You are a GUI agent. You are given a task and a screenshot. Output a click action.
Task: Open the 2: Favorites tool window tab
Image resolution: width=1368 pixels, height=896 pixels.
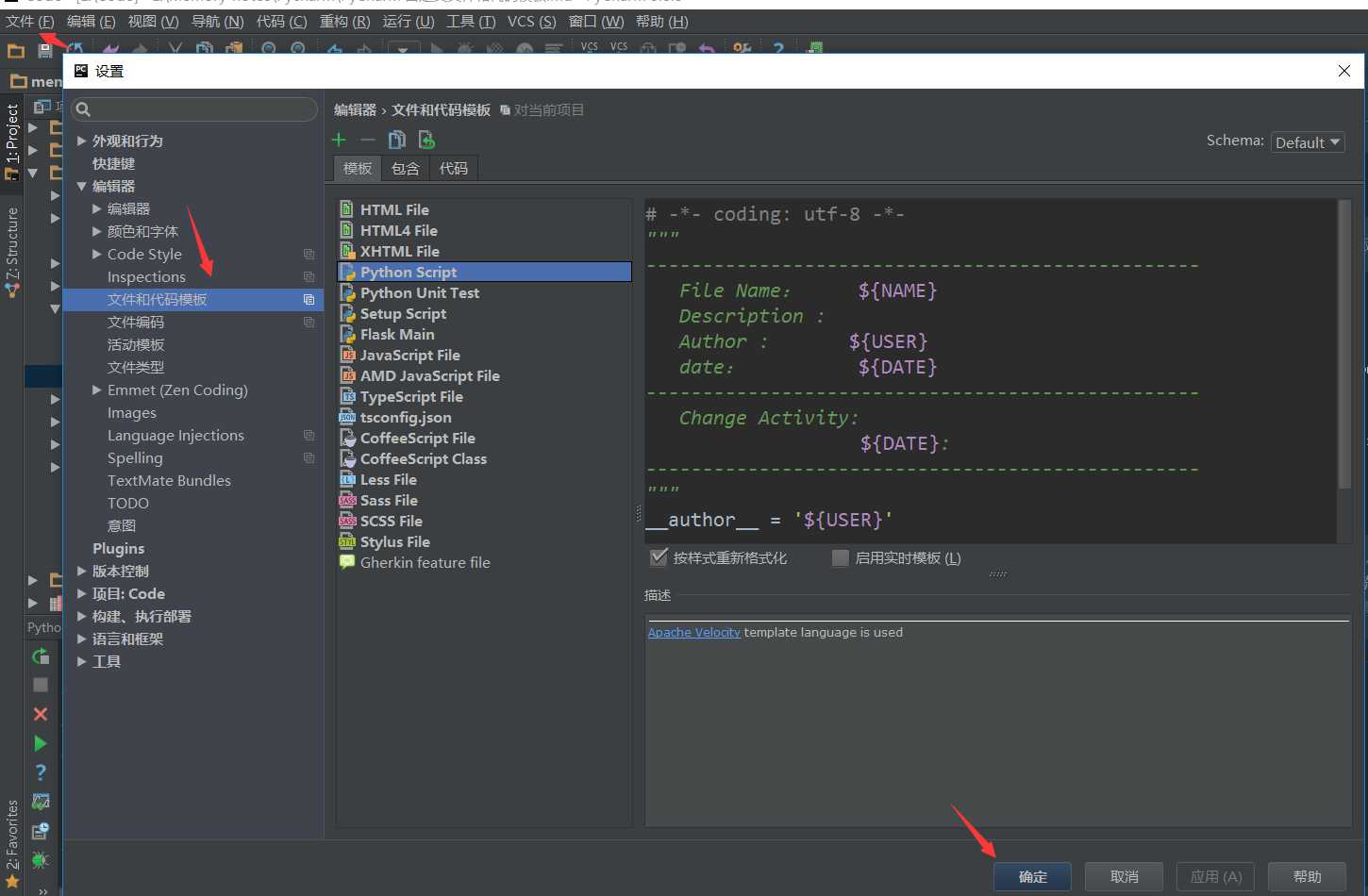(12, 842)
